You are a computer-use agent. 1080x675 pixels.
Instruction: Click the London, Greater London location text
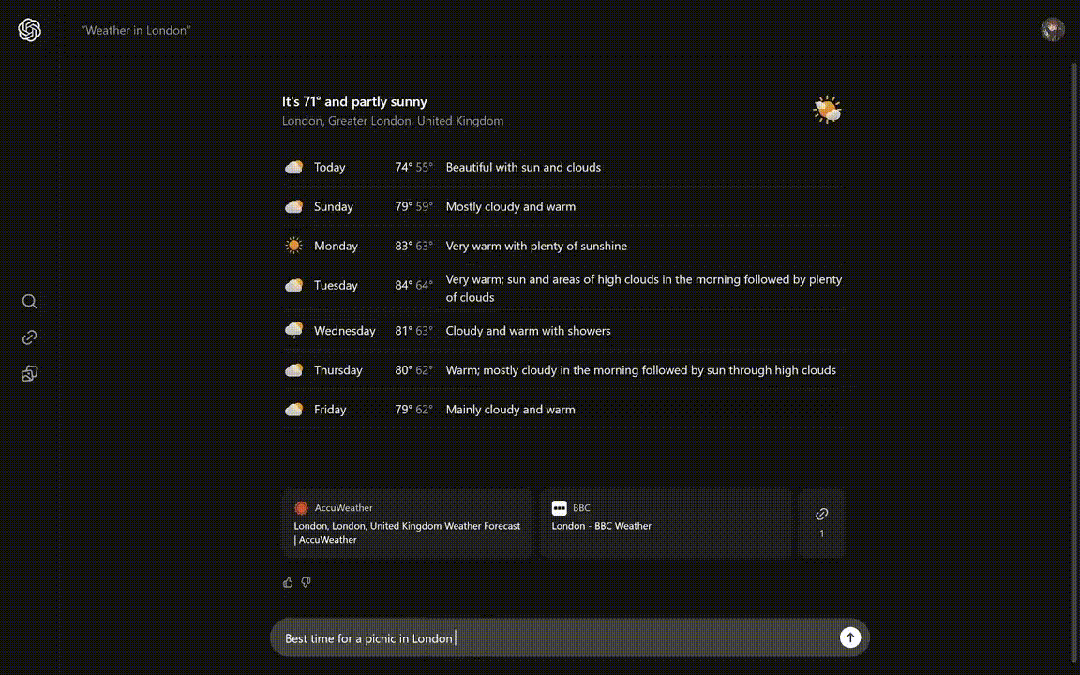[392, 121]
